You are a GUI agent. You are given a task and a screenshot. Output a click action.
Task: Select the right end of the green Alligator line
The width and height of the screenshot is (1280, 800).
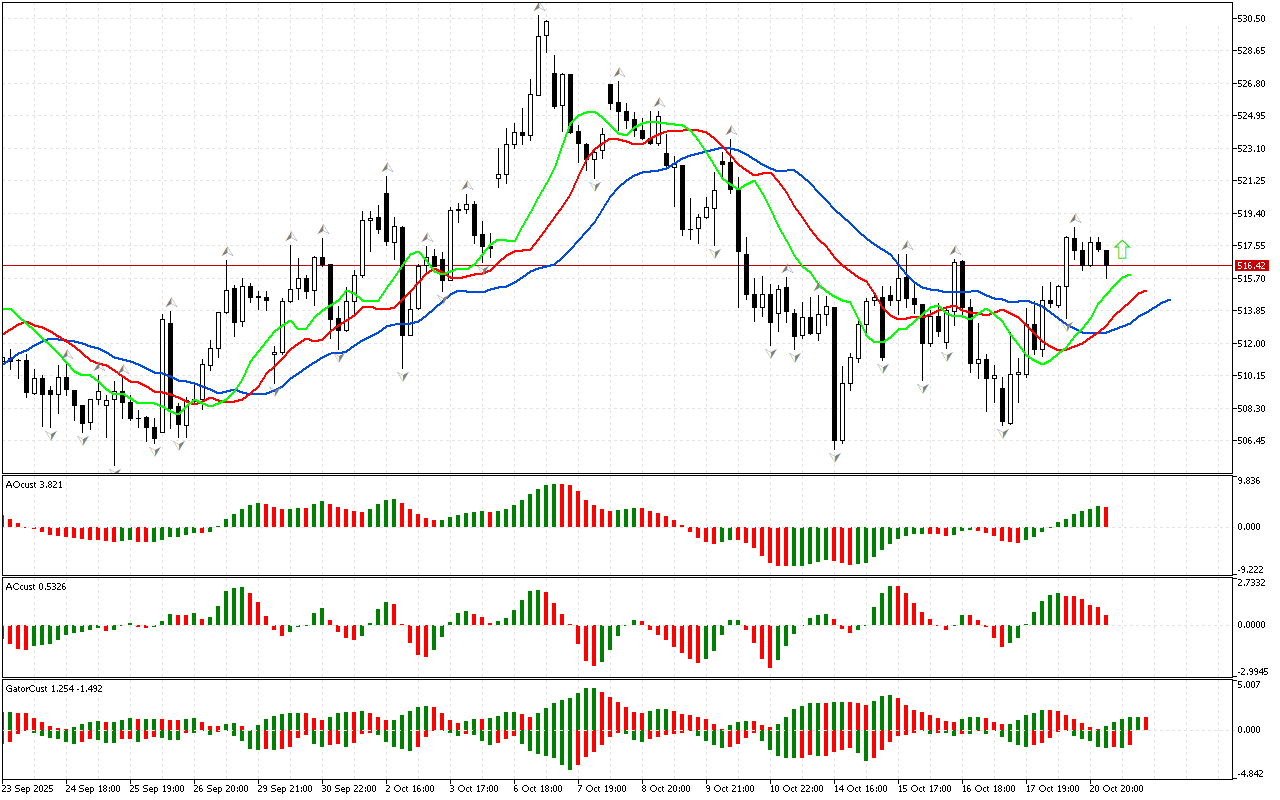point(1130,274)
